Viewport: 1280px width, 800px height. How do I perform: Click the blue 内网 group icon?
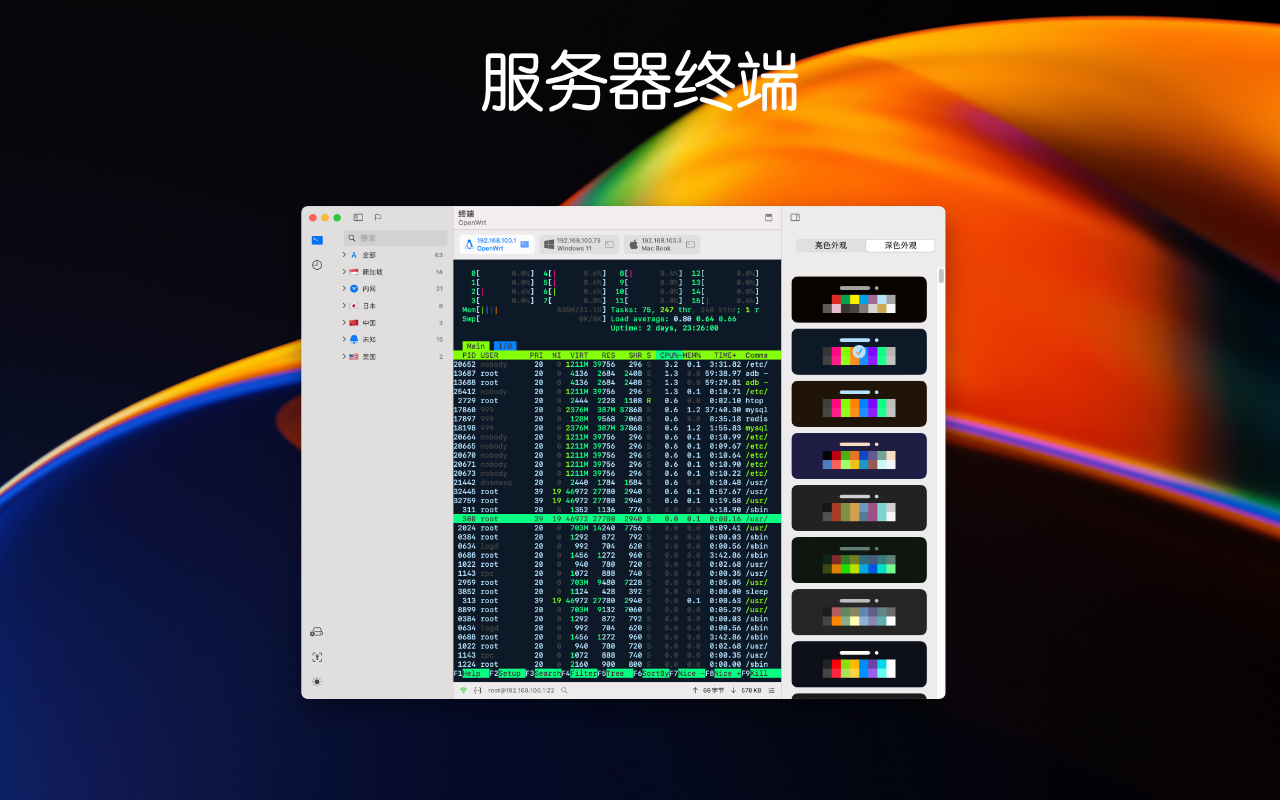354,289
